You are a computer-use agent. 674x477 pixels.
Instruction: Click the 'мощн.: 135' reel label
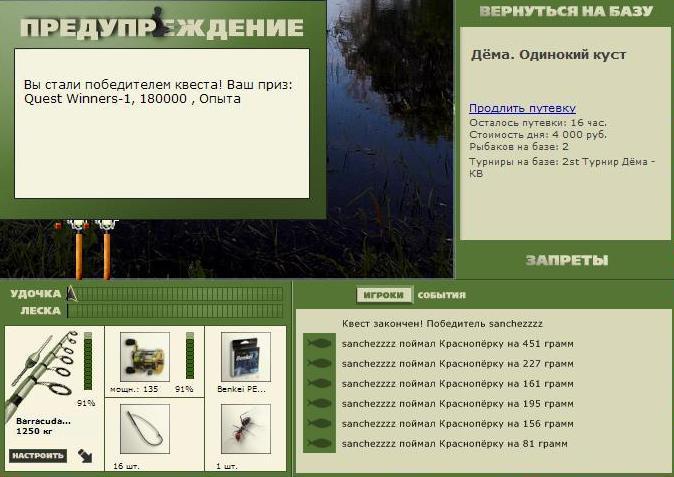(x=134, y=389)
